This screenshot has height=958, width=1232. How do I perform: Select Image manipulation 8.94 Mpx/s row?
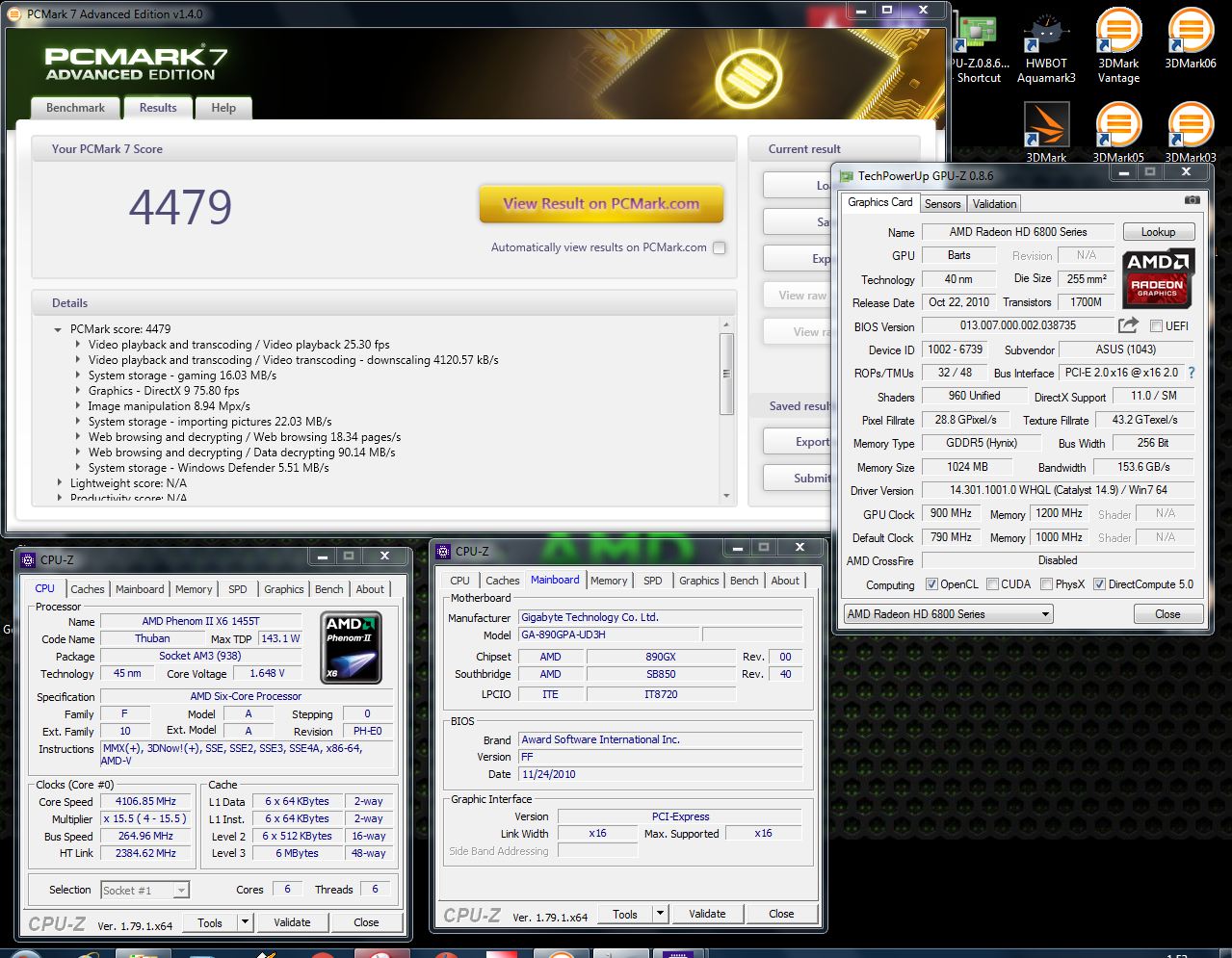pyautogui.click(x=170, y=406)
